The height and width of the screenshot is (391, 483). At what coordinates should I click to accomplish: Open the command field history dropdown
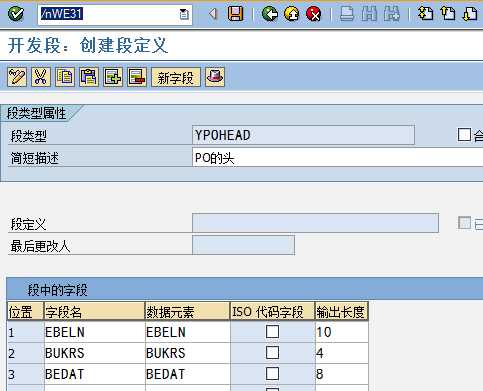[x=184, y=14]
